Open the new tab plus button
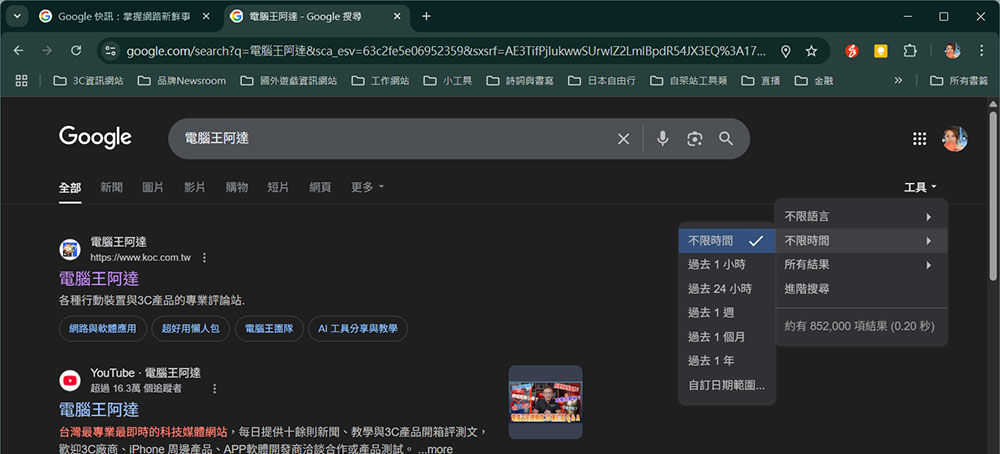The width and height of the screenshot is (1000, 454). click(426, 17)
